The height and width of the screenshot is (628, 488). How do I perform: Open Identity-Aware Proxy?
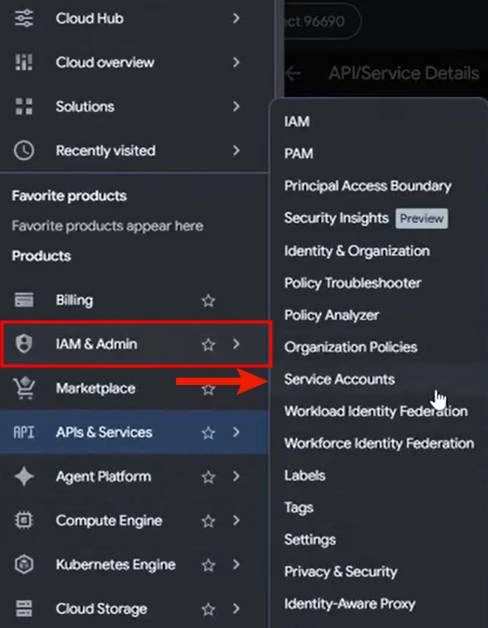pyautogui.click(x=349, y=604)
